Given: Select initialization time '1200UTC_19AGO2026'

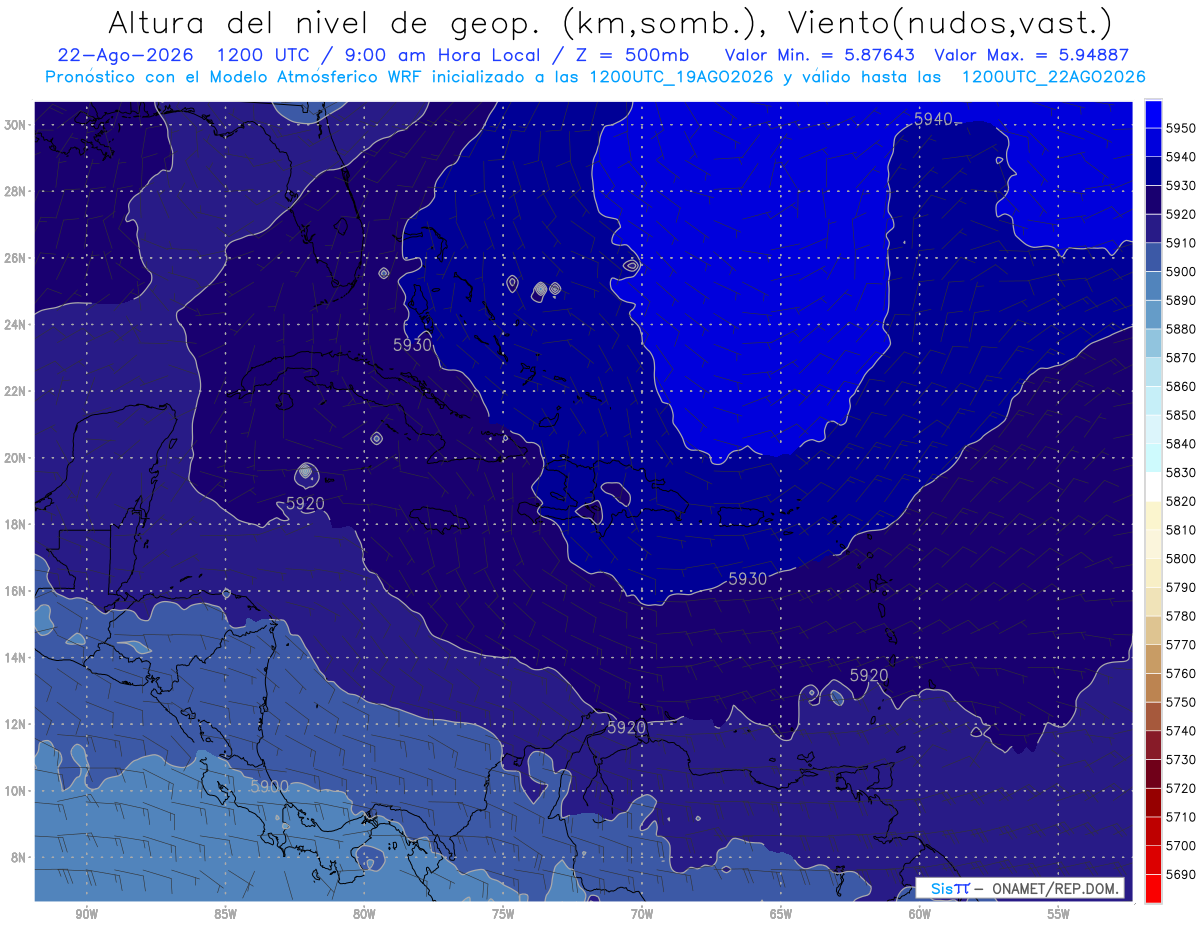Looking at the screenshot, I should (x=681, y=77).
